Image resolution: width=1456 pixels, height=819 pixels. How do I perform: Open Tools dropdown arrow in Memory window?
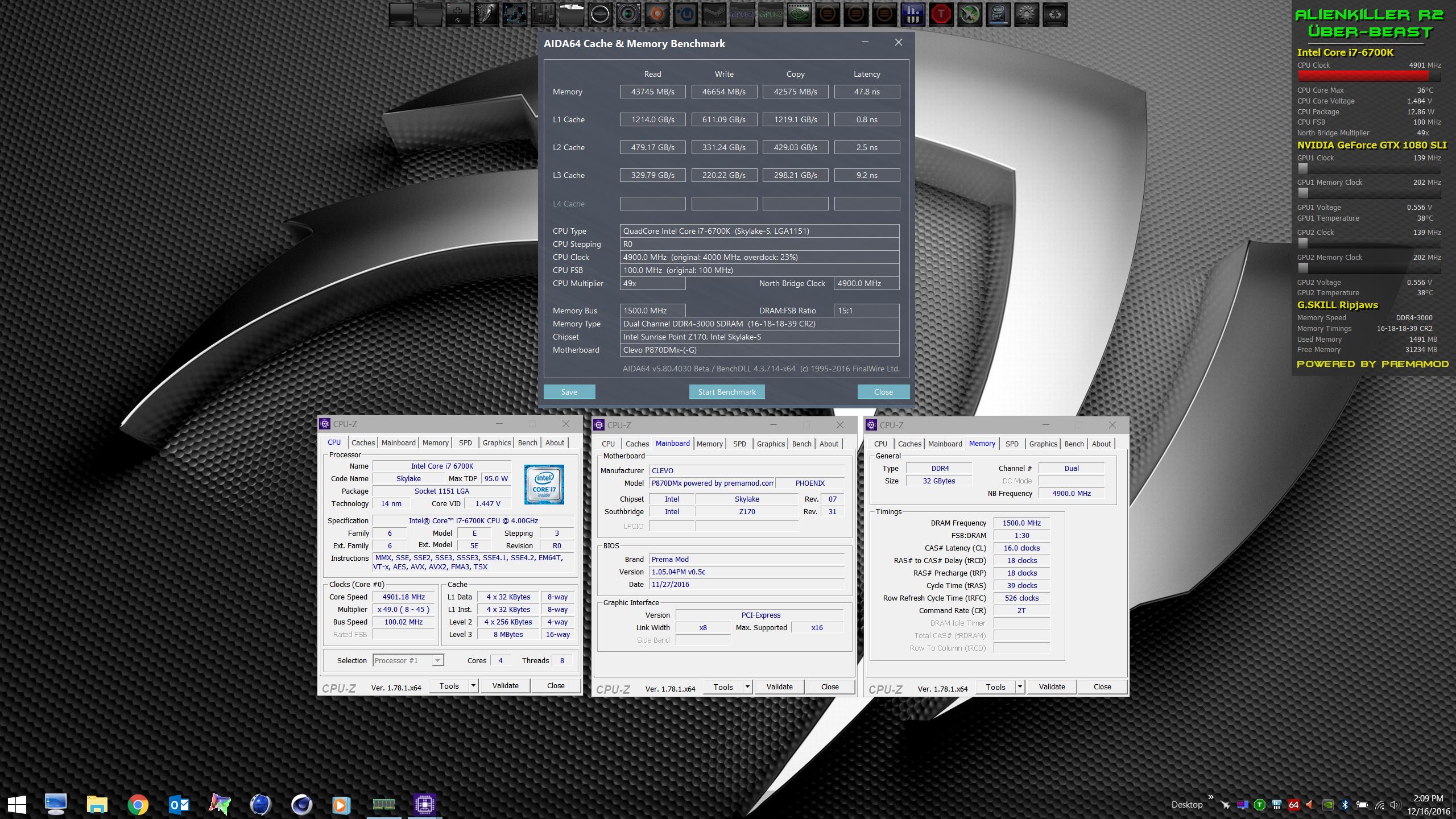point(1020,687)
